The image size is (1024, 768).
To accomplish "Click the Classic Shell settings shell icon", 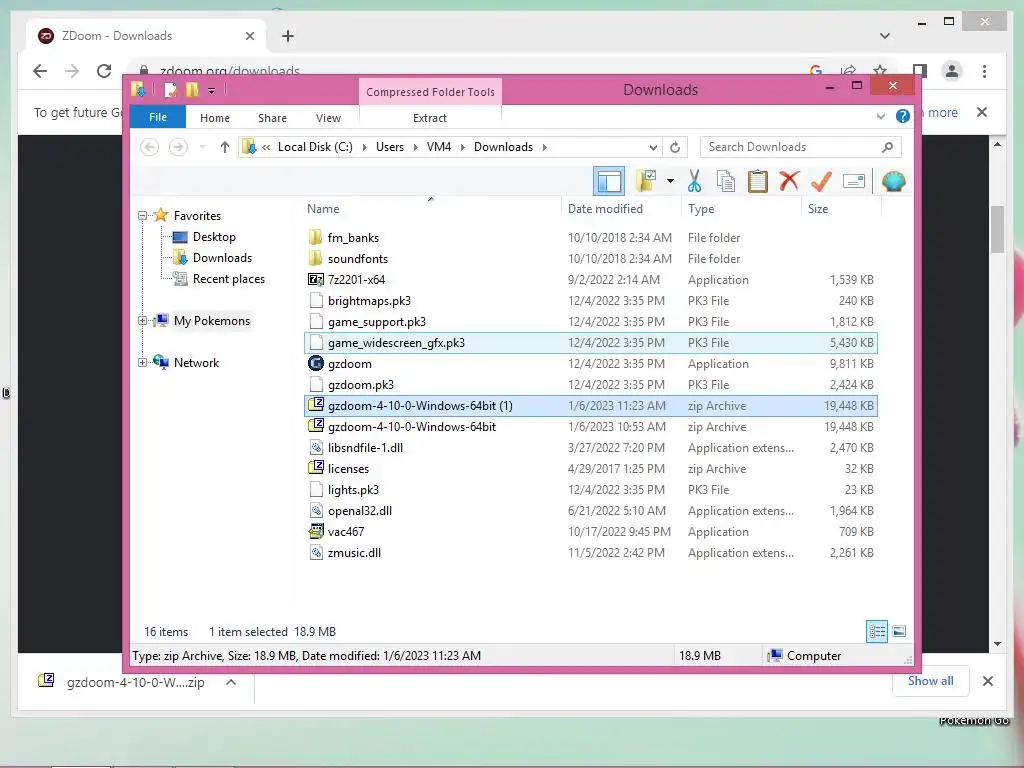I will 893,181.
